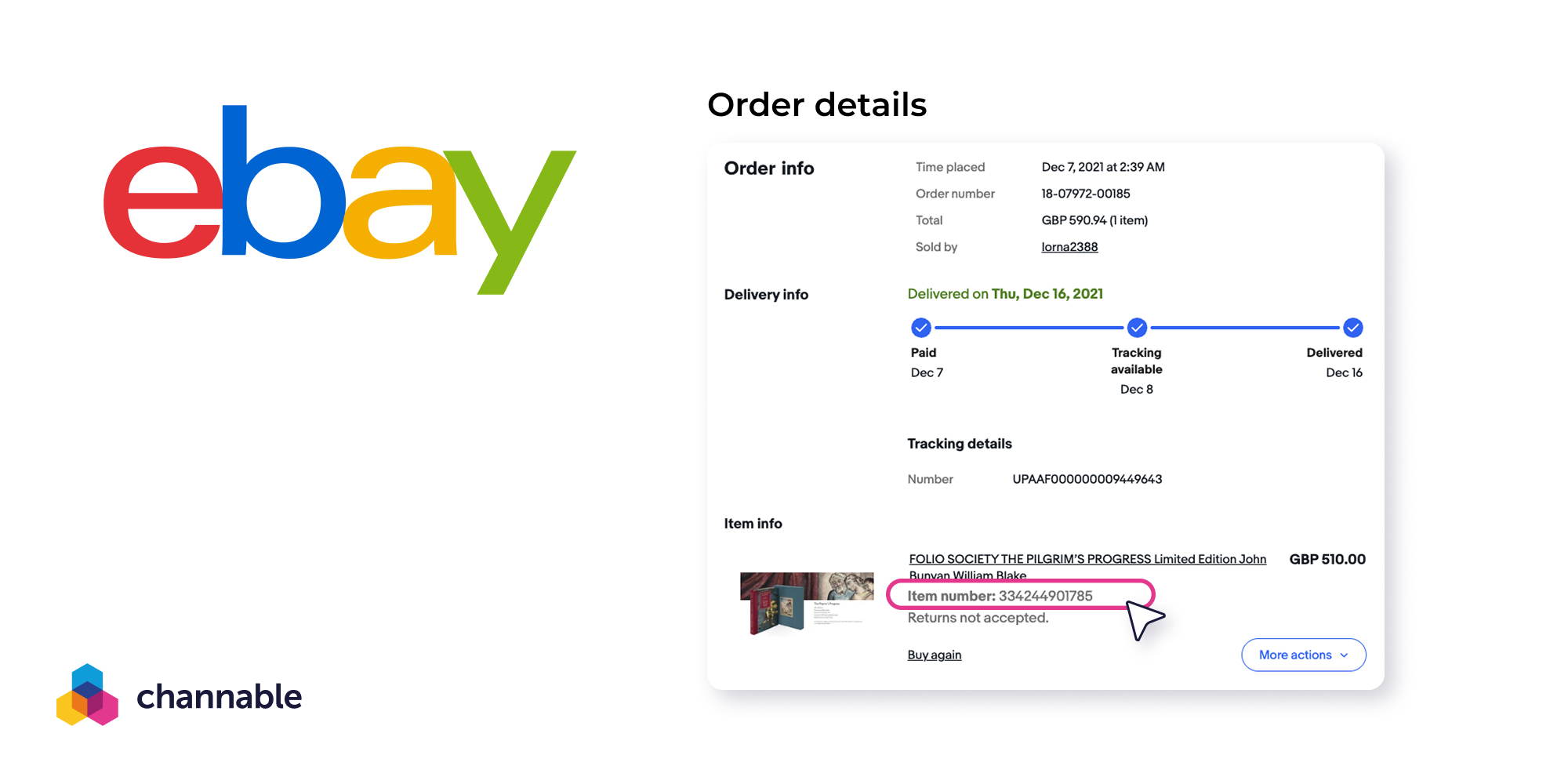The width and height of the screenshot is (1568, 784).
Task: Click the Paid step checkmark circle
Action: coord(921,327)
